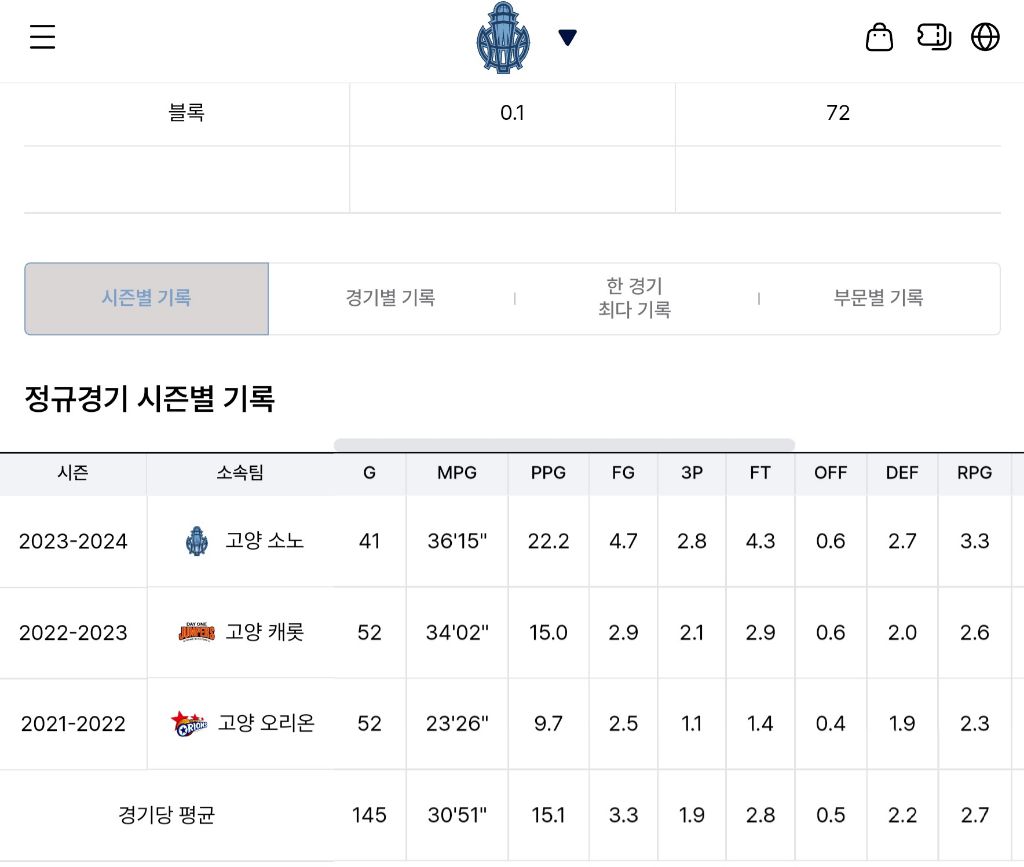
Task: Click the horizontal table scrollbar
Action: coord(564,445)
